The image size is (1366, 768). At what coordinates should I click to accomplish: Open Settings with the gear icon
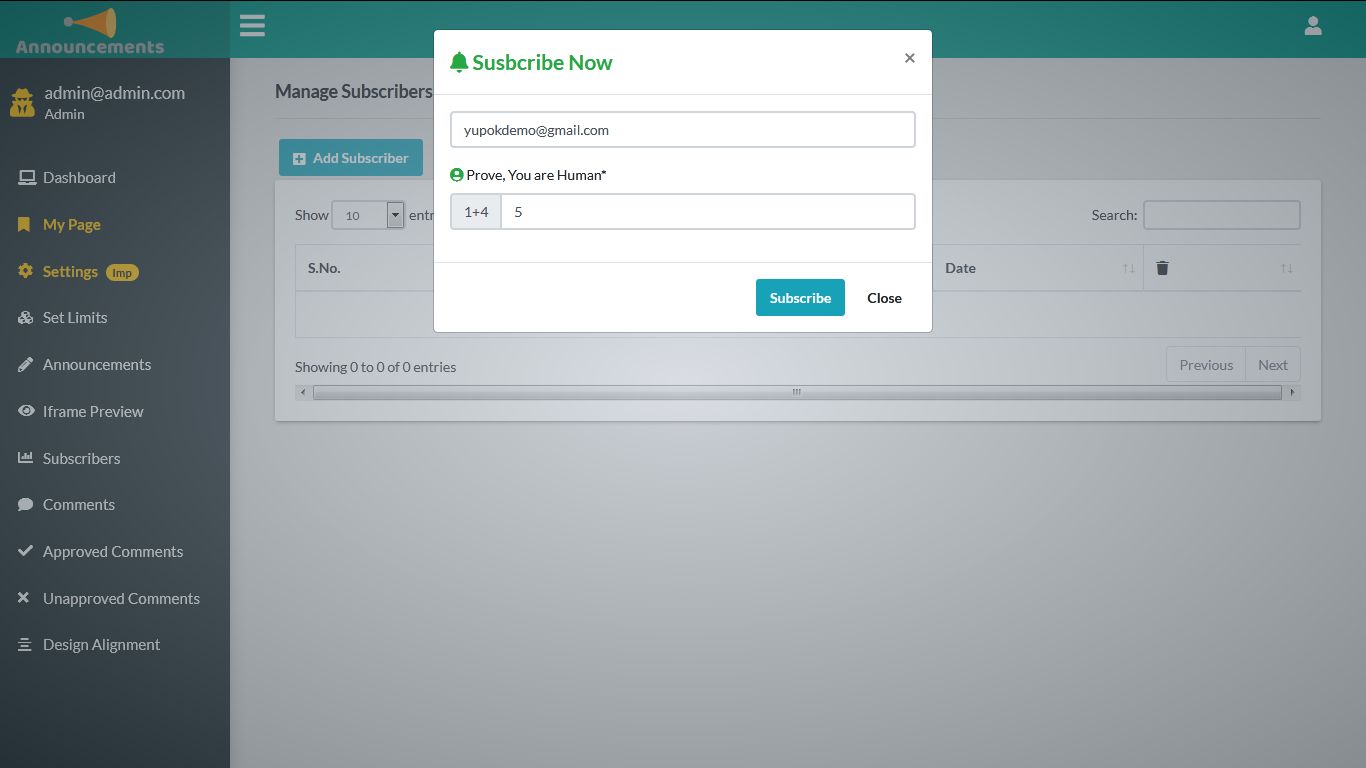(x=24, y=271)
